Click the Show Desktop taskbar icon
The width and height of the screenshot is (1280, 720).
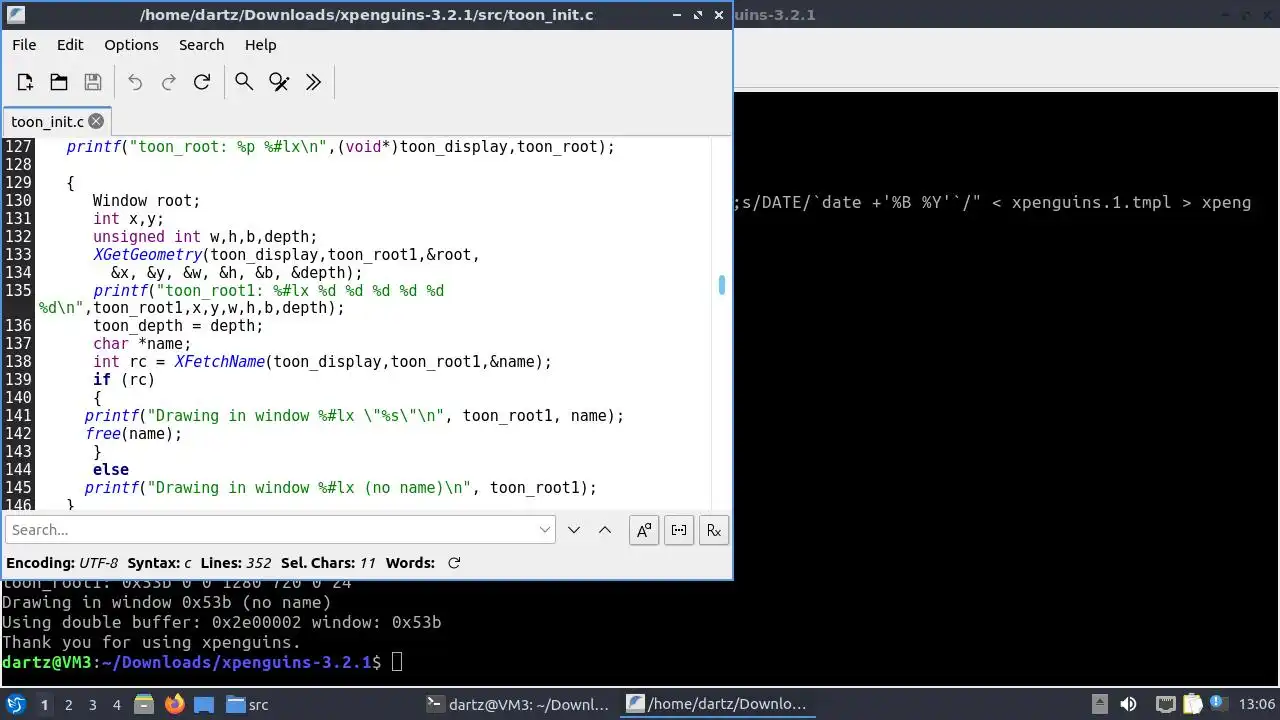pyautogui.click(x=204, y=705)
